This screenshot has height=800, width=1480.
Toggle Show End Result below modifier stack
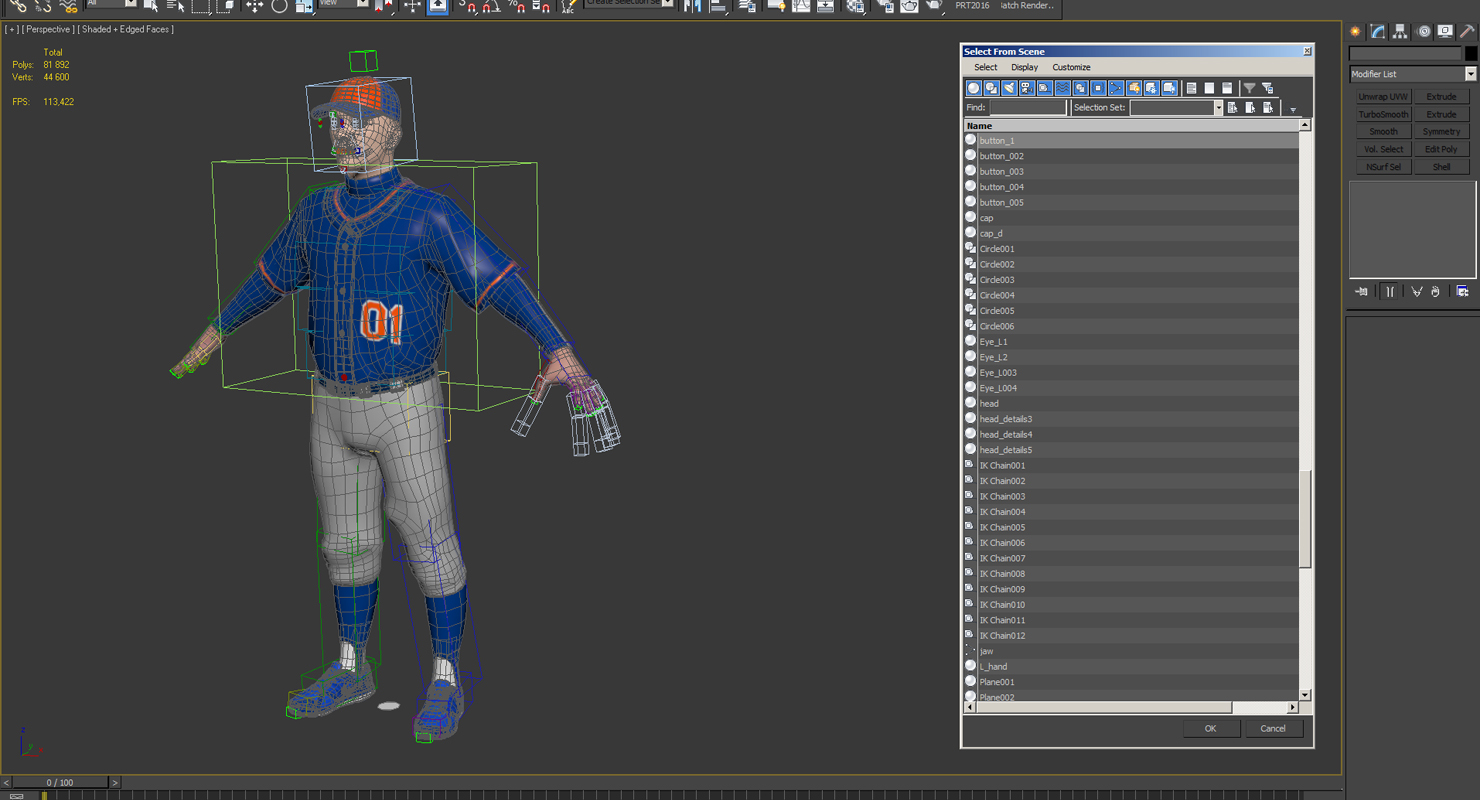point(1390,292)
